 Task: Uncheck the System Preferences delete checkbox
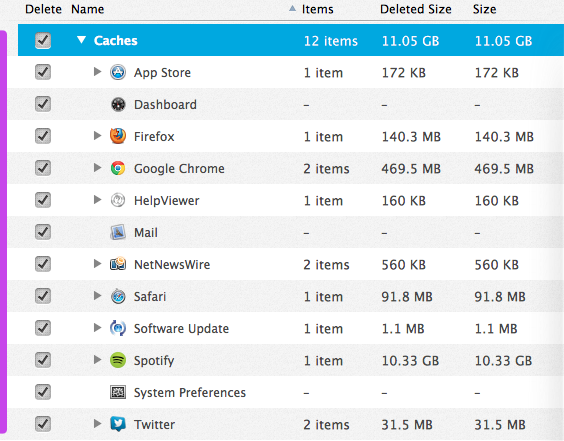[x=43, y=392]
